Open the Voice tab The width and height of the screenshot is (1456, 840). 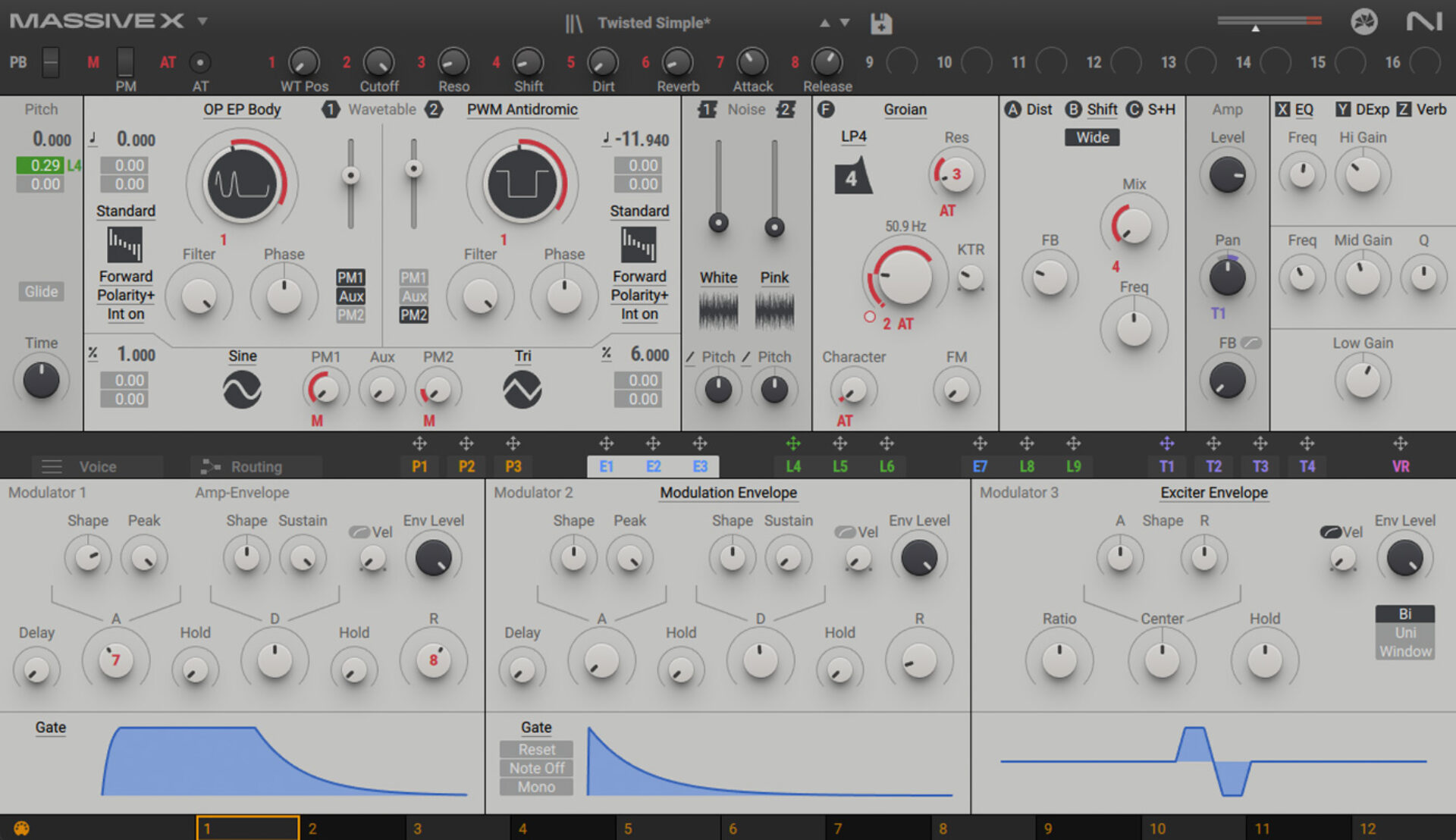pos(97,466)
